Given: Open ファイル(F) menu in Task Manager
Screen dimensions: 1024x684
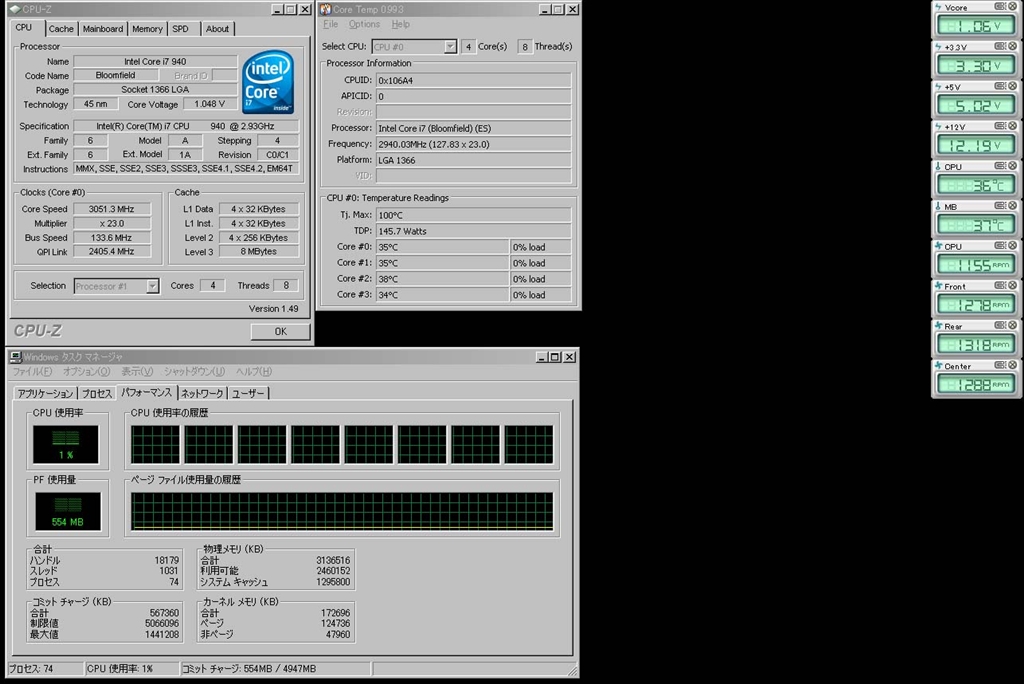Looking at the screenshot, I should [x=33, y=371].
